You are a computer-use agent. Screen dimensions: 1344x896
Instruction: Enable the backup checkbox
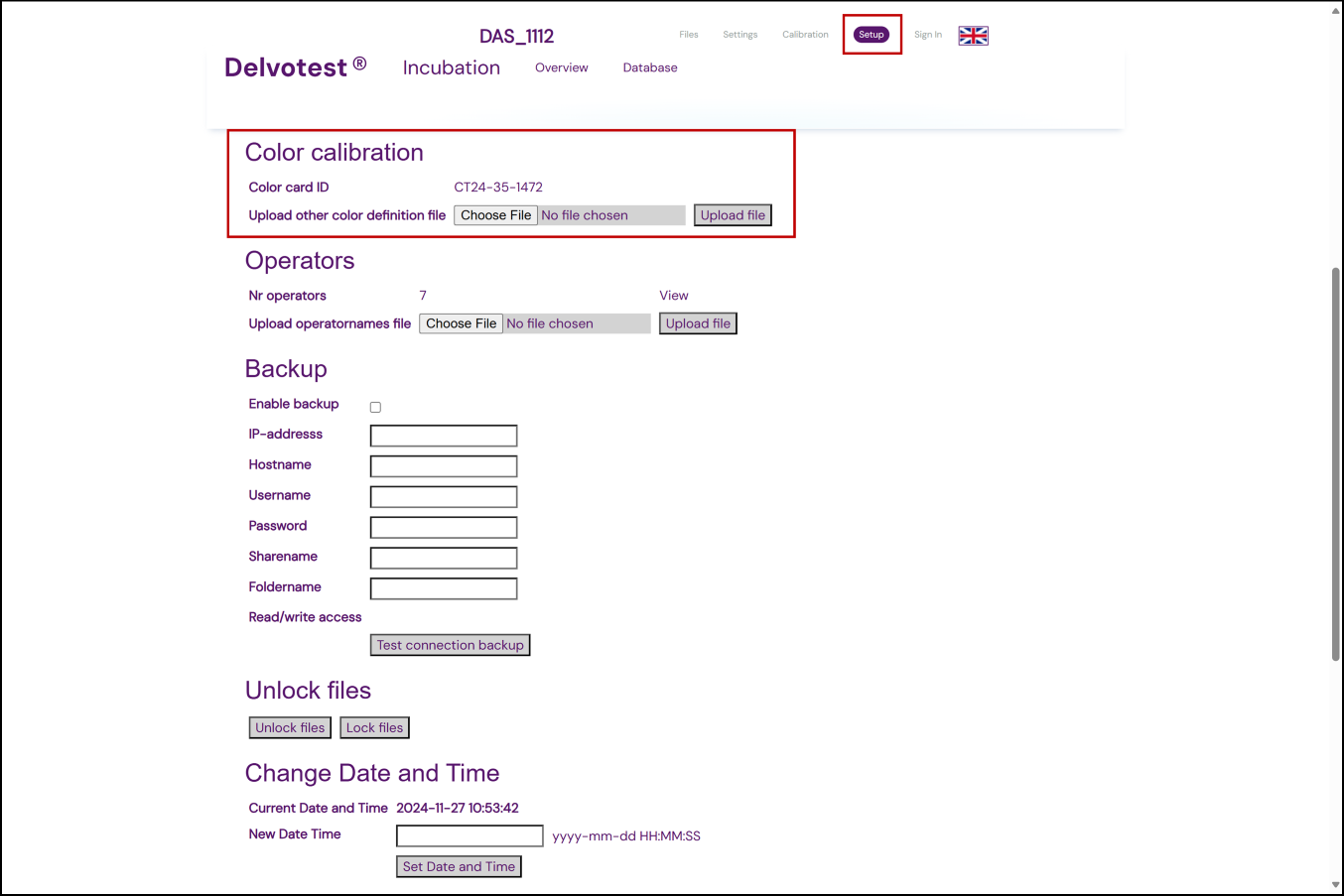pos(375,407)
